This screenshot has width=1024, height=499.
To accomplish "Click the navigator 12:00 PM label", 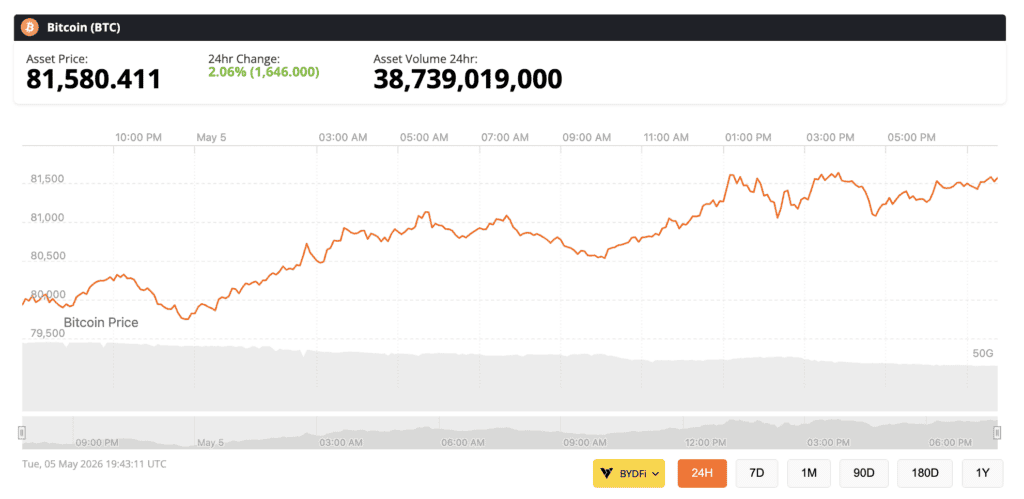I will [703, 442].
